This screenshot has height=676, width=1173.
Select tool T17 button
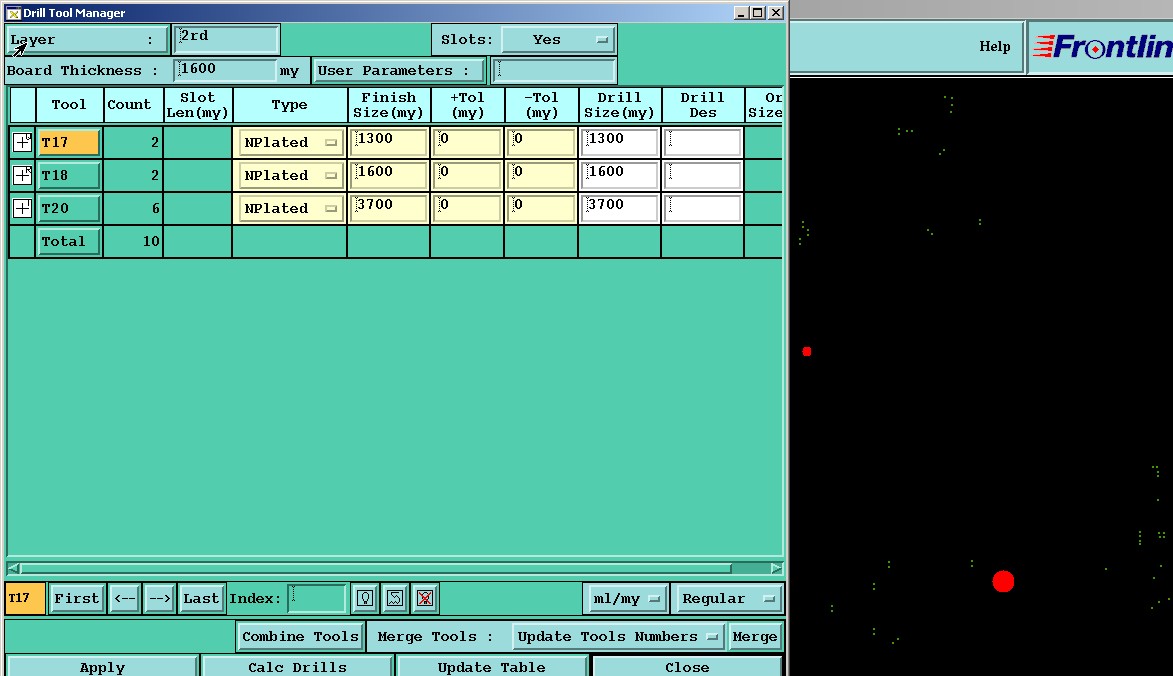tap(69, 142)
